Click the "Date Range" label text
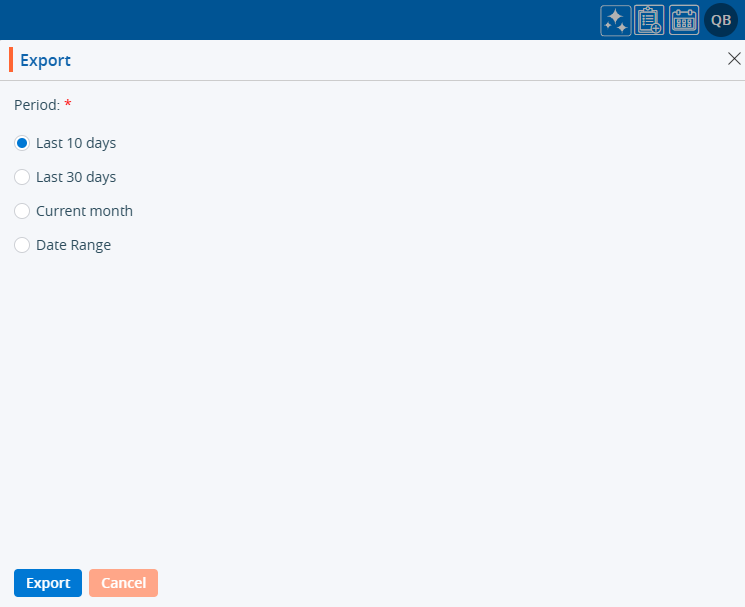This screenshot has height=607, width=745. point(73,245)
